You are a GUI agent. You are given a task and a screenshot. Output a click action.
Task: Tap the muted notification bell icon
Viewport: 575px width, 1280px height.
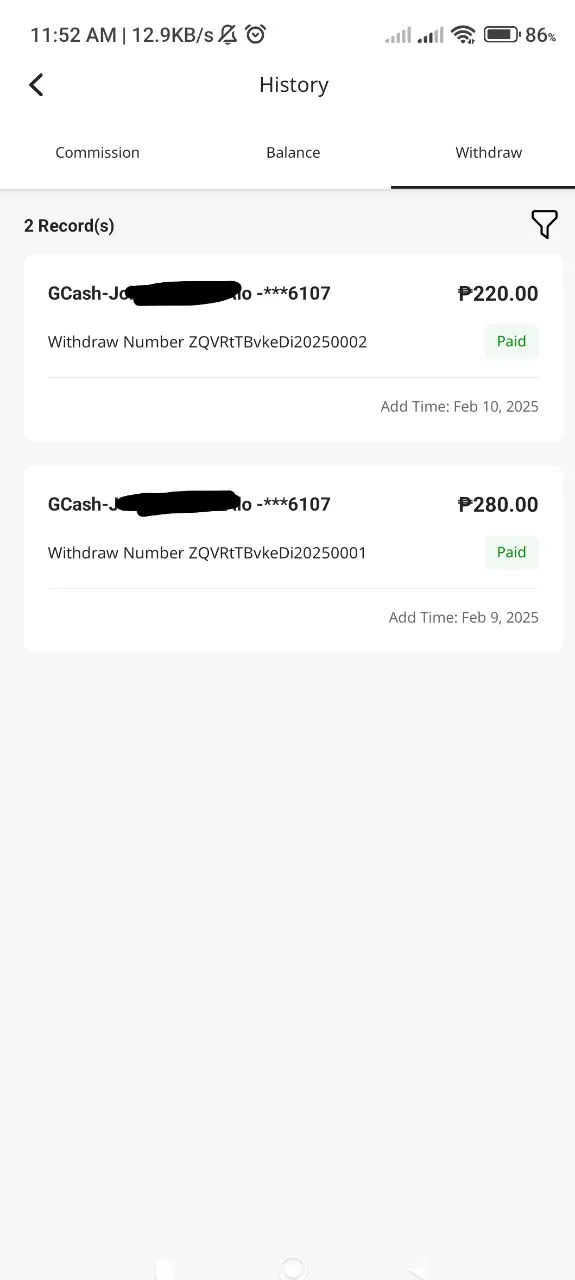[228, 35]
